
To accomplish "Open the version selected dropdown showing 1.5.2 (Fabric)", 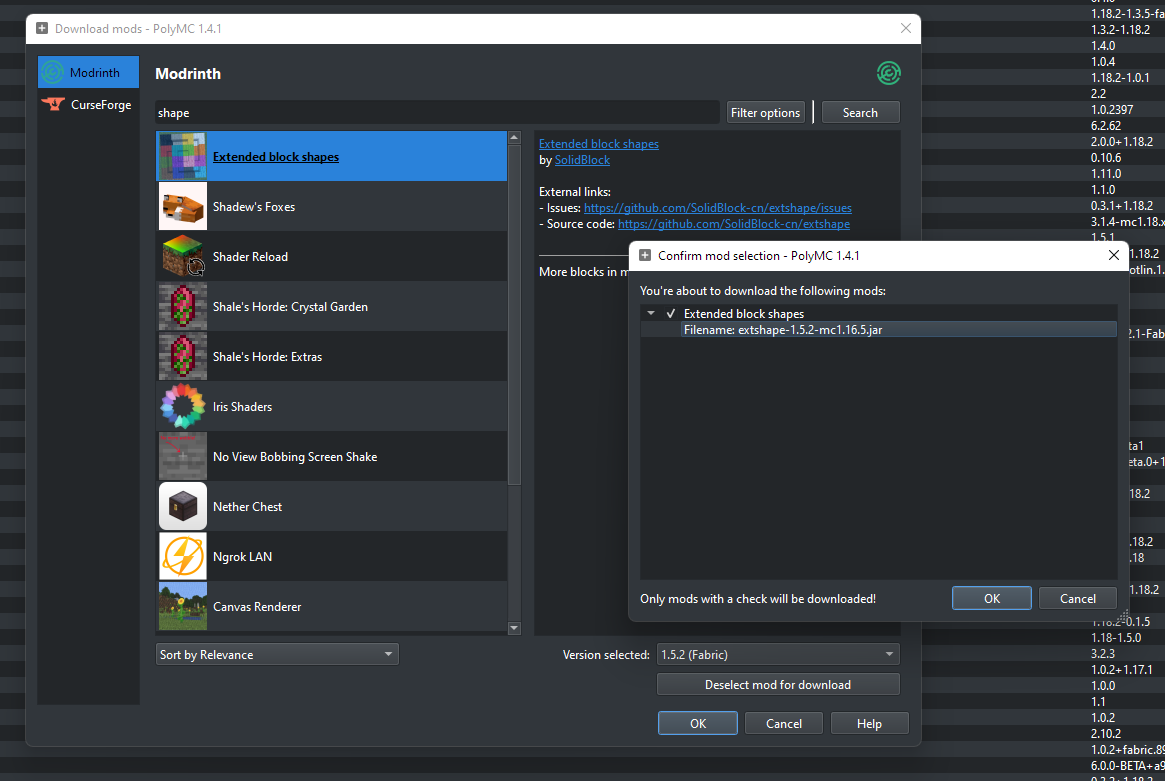I will pyautogui.click(x=778, y=654).
